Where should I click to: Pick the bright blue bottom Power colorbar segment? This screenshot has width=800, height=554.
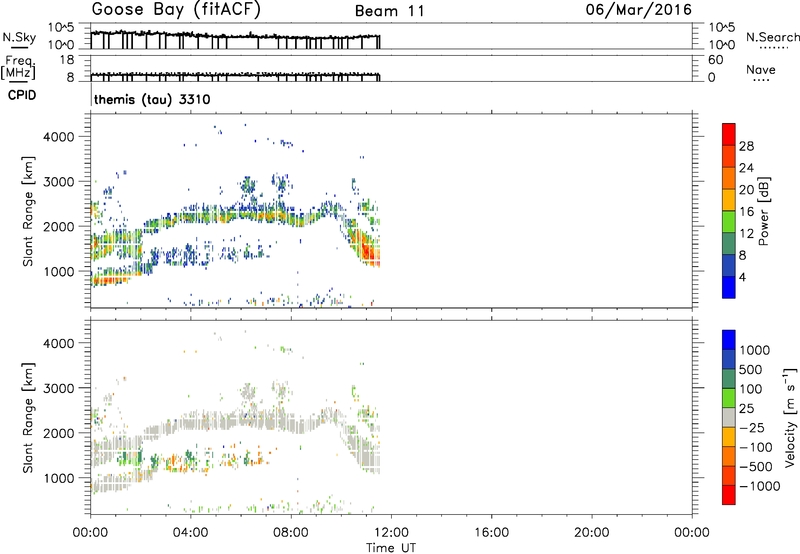pyautogui.click(x=729, y=287)
